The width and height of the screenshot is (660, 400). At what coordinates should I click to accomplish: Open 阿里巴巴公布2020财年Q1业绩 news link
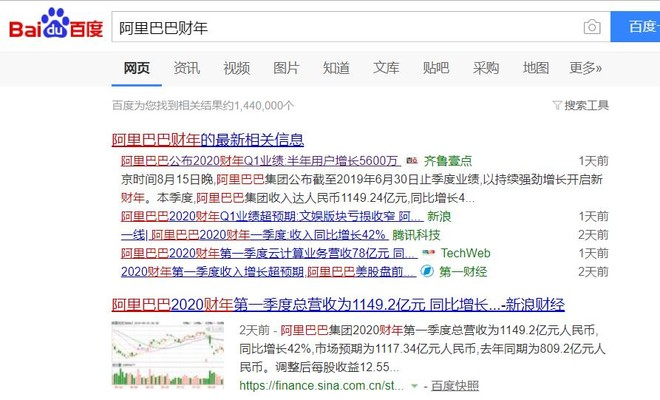[x=261, y=161]
